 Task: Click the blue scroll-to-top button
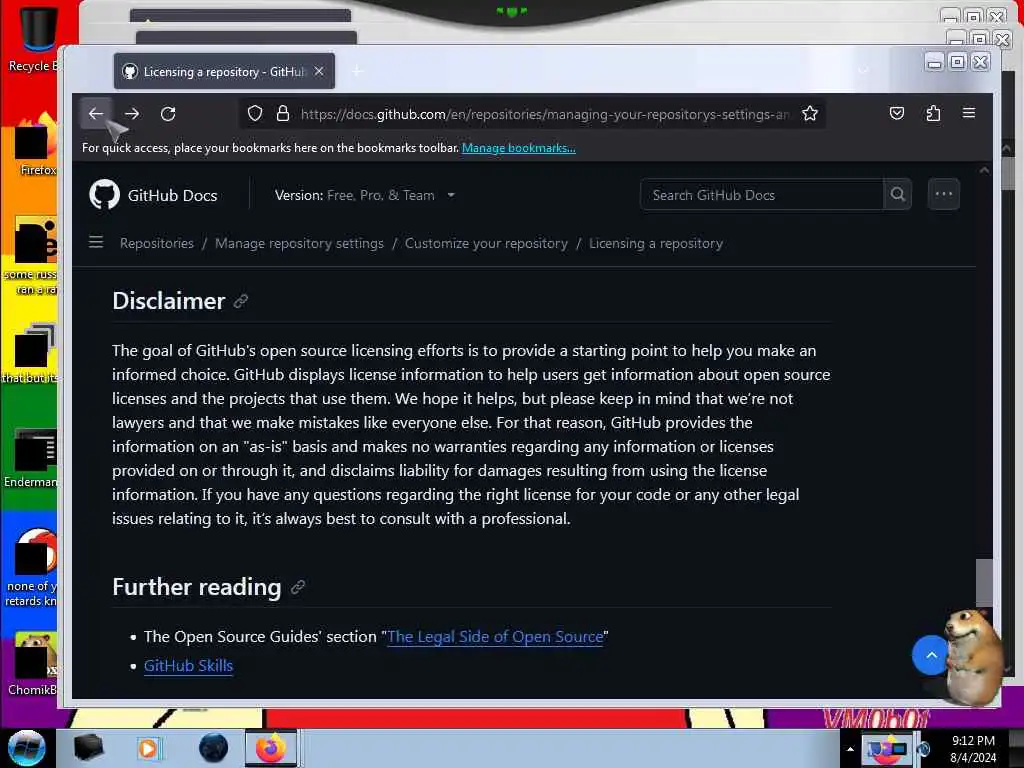click(x=931, y=655)
